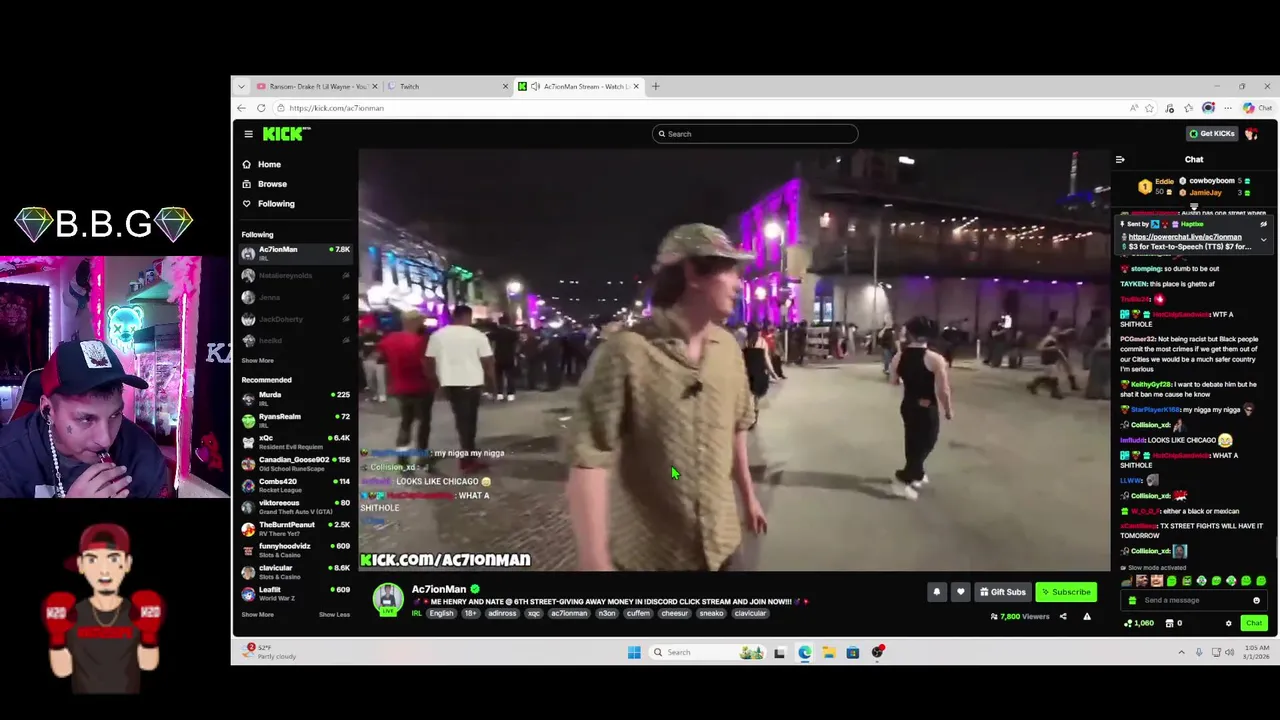Open the powerchat.live pinned link
Screen dimensions: 1280x720
pos(1185,237)
